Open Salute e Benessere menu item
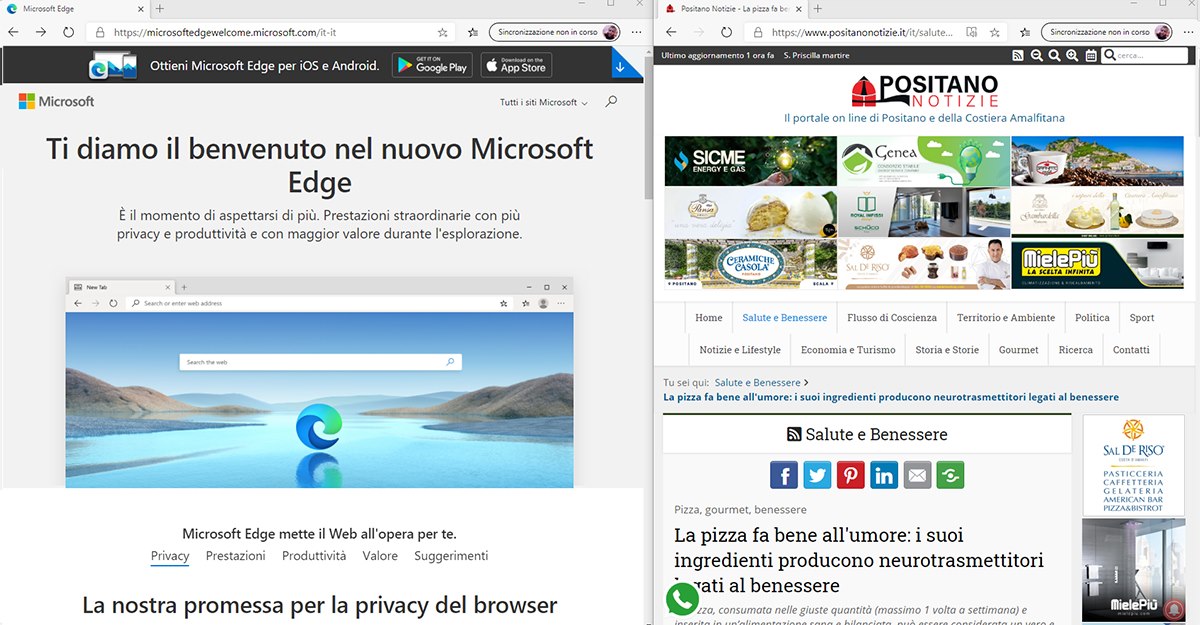Viewport: 1200px width, 625px height. (x=785, y=318)
